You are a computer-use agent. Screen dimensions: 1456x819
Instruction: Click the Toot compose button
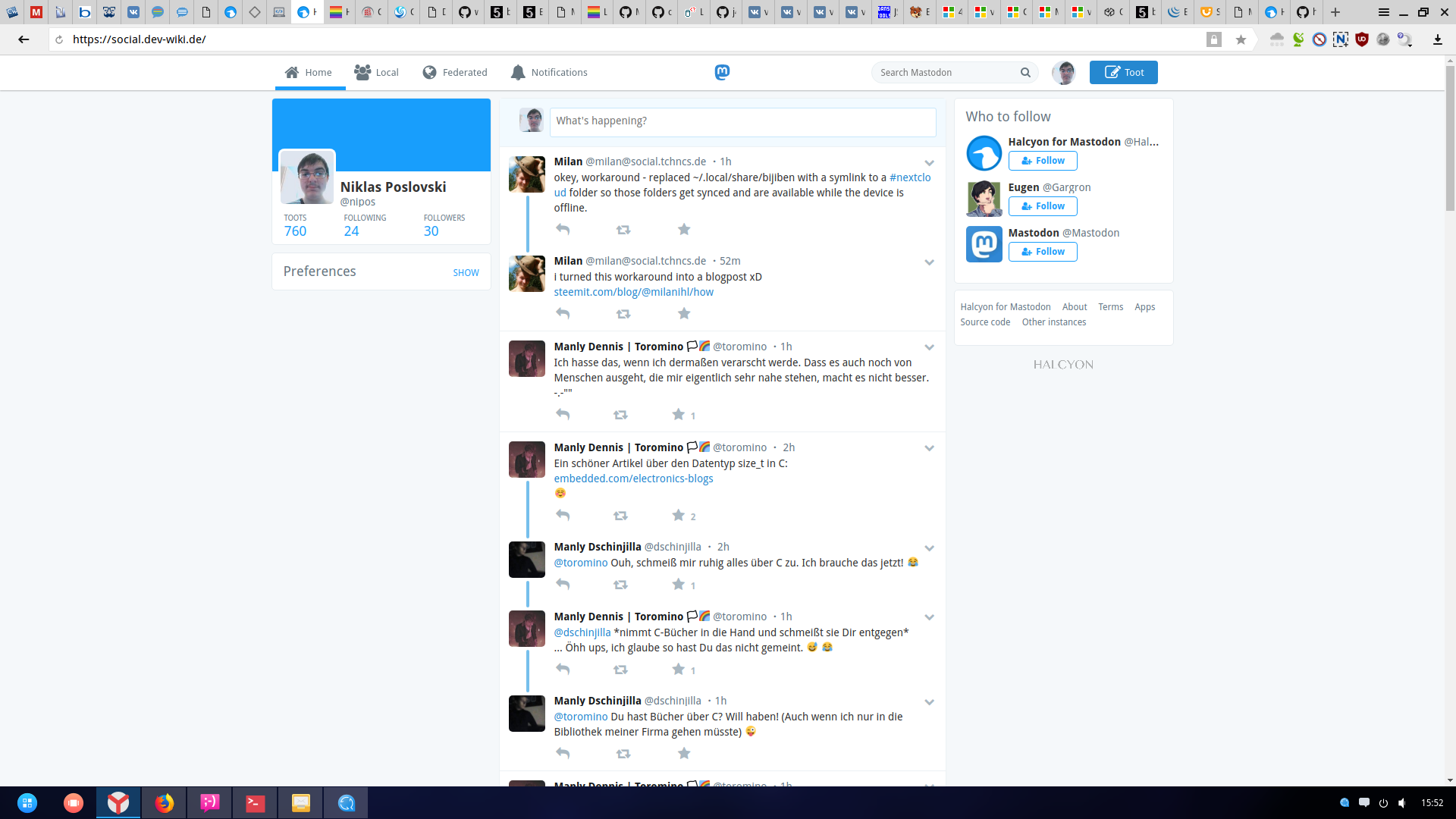pyautogui.click(x=1123, y=73)
